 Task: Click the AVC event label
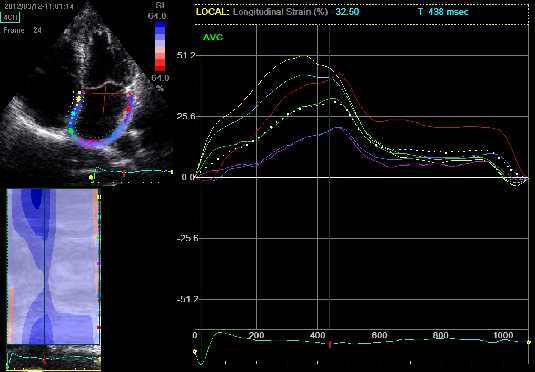pos(213,37)
